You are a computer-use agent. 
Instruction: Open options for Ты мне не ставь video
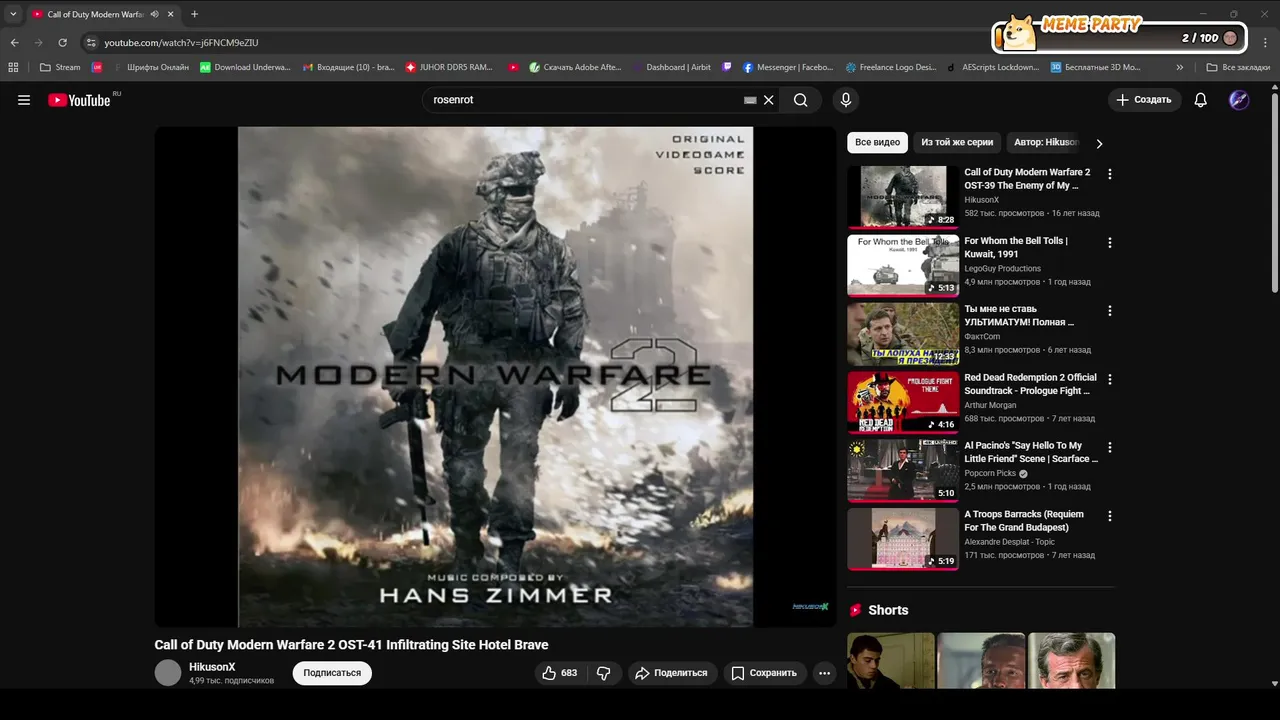tap(1109, 311)
